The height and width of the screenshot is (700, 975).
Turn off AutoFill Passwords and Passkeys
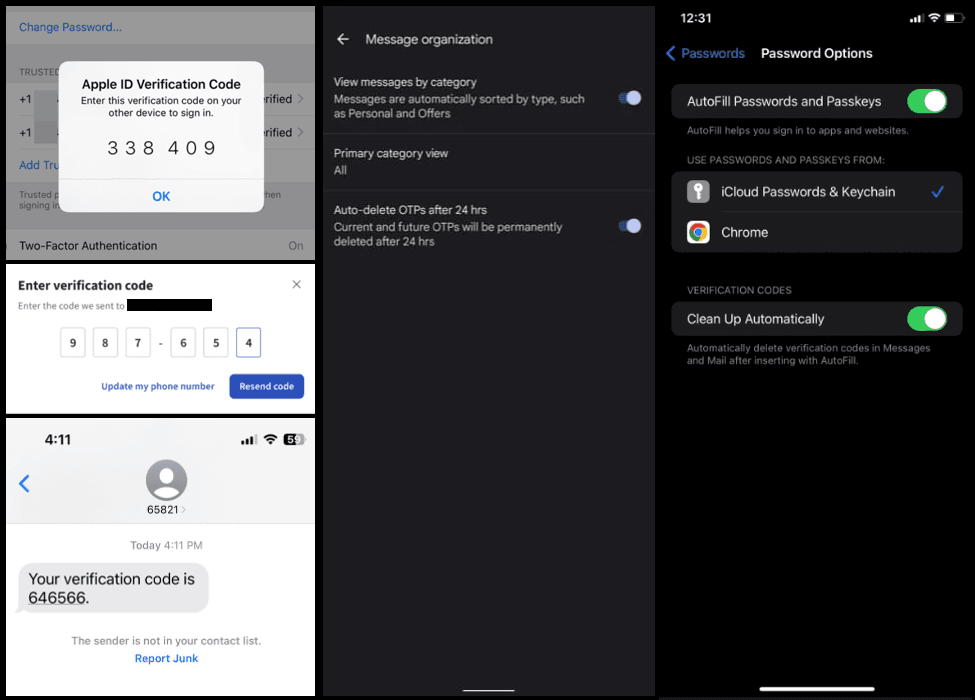(927, 101)
